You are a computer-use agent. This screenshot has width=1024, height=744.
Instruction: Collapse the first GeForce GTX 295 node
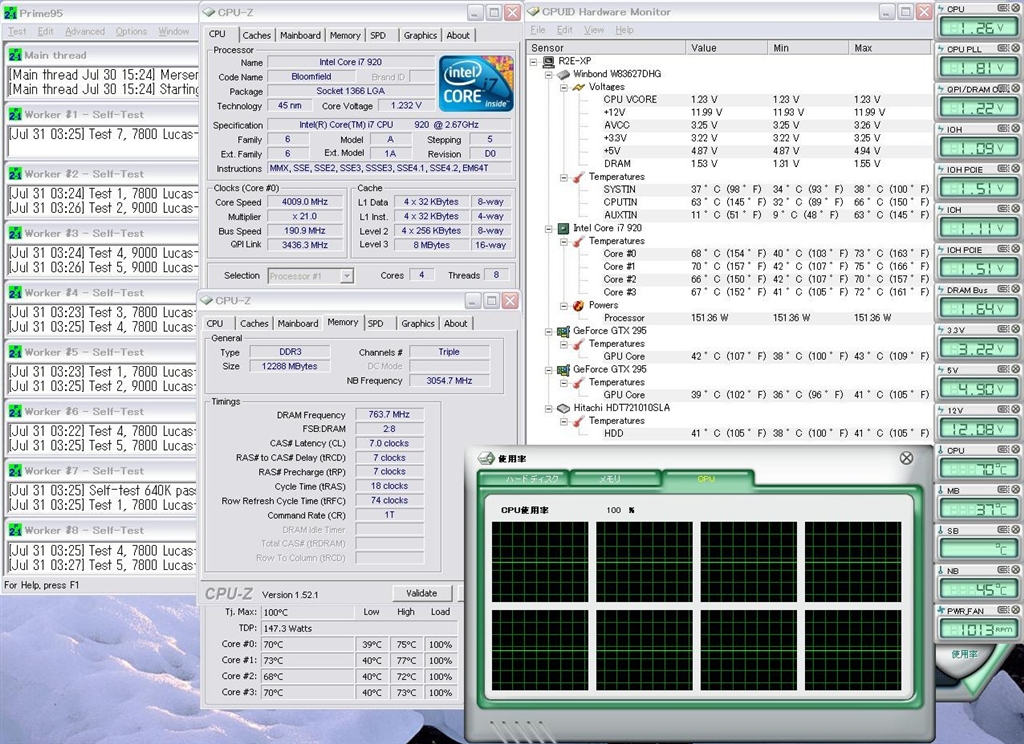click(549, 331)
